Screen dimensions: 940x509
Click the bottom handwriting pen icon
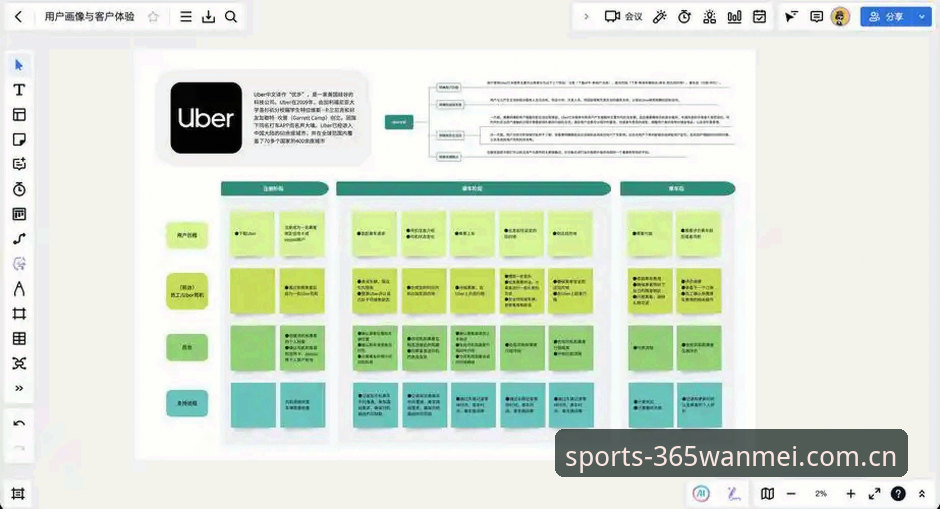[733, 493]
